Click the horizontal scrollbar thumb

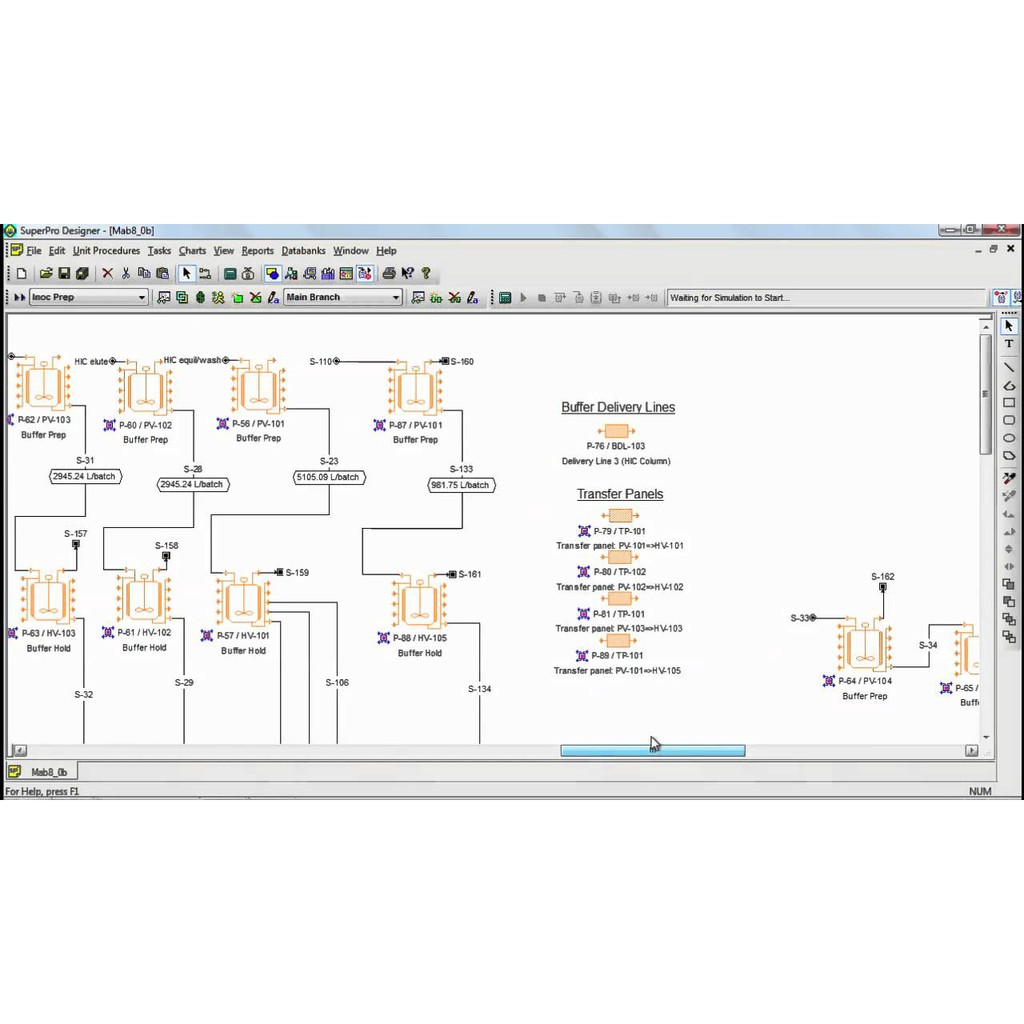[x=652, y=750]
